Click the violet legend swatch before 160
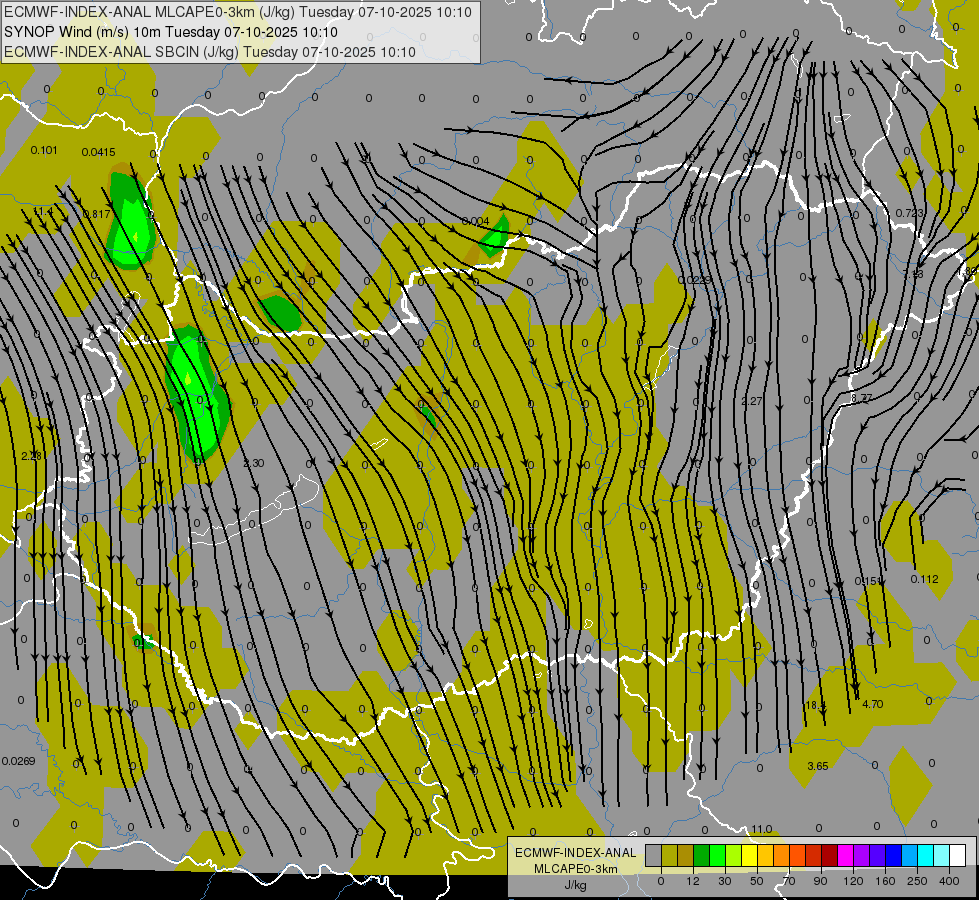Viewport: 979px width, 900px height. coord(878,856)
